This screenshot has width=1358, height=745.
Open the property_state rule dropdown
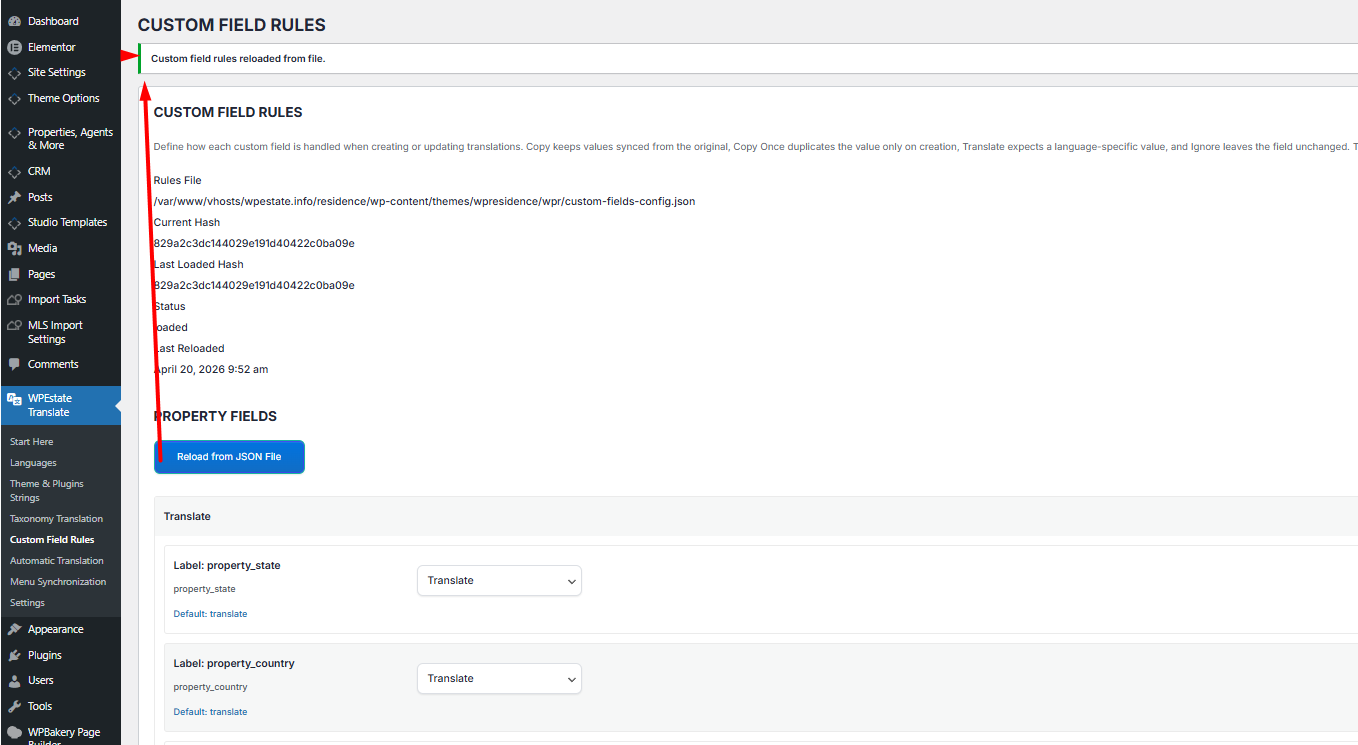(499, 581)
